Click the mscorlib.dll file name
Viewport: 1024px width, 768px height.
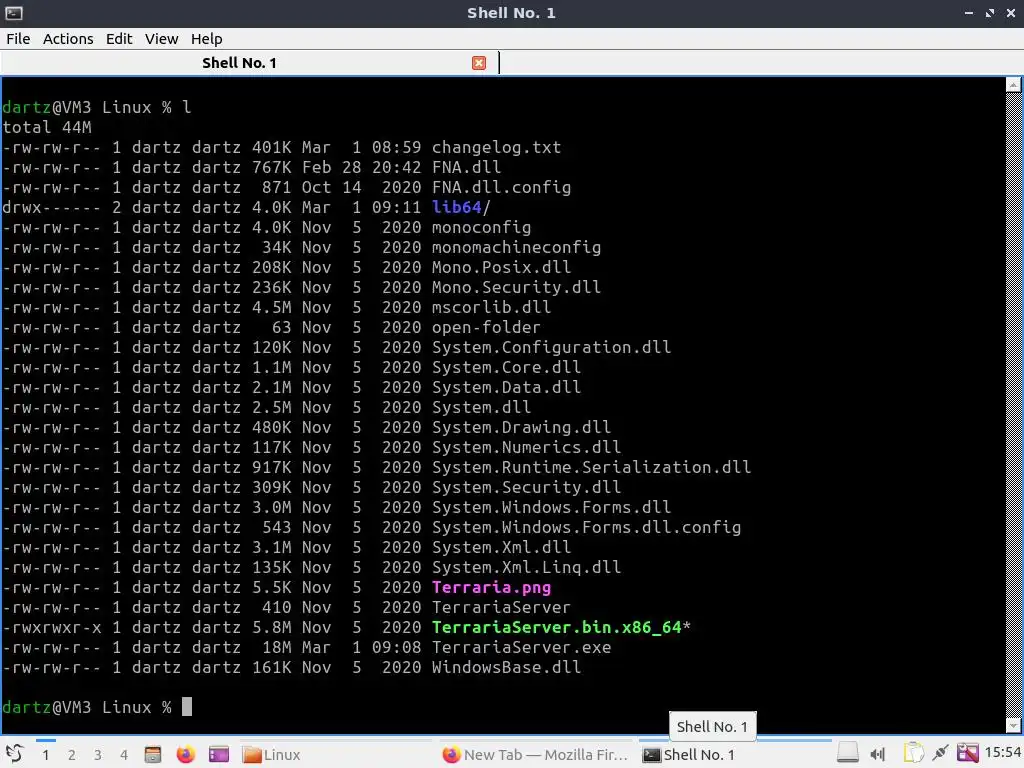[x=491, y=308]
